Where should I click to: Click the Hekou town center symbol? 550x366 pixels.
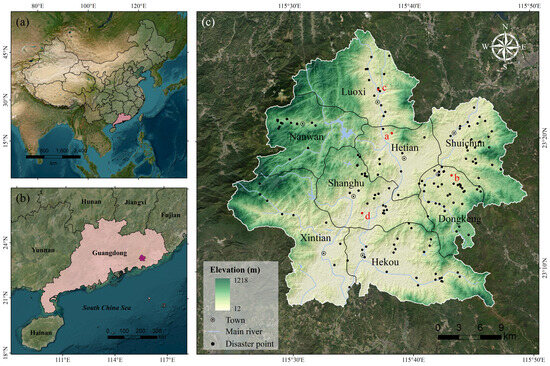(x=363, y=255)
